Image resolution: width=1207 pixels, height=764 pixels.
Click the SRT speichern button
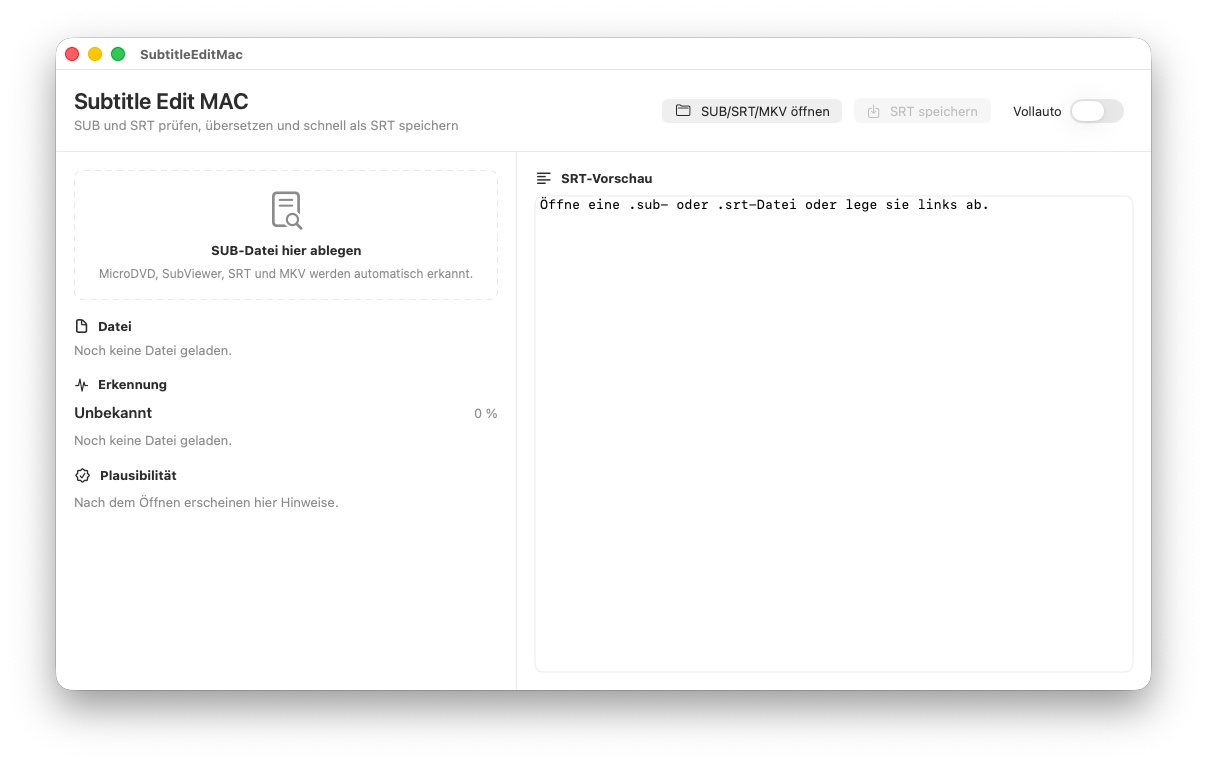pos(922,111)
